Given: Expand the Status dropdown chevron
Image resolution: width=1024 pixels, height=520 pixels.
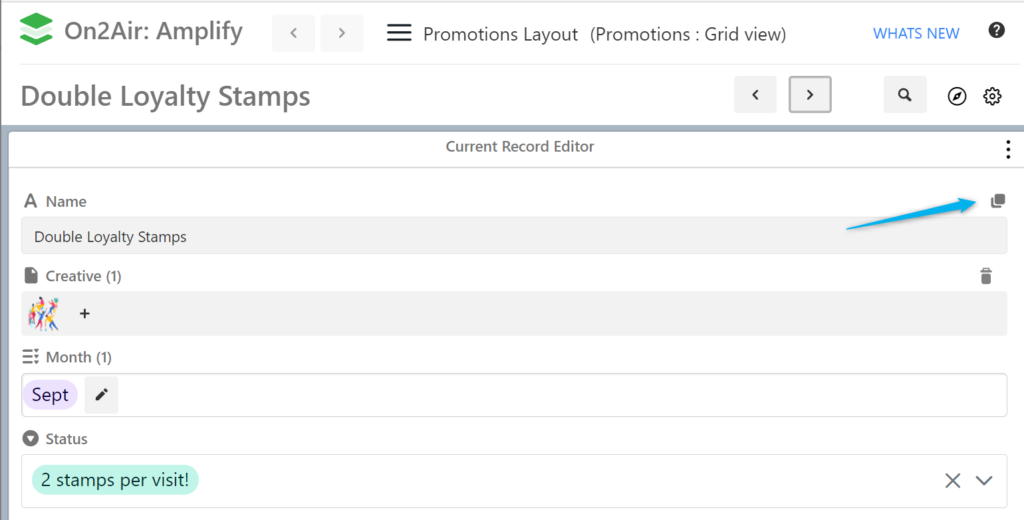Looking at the screenshot, I should [984, 481].
